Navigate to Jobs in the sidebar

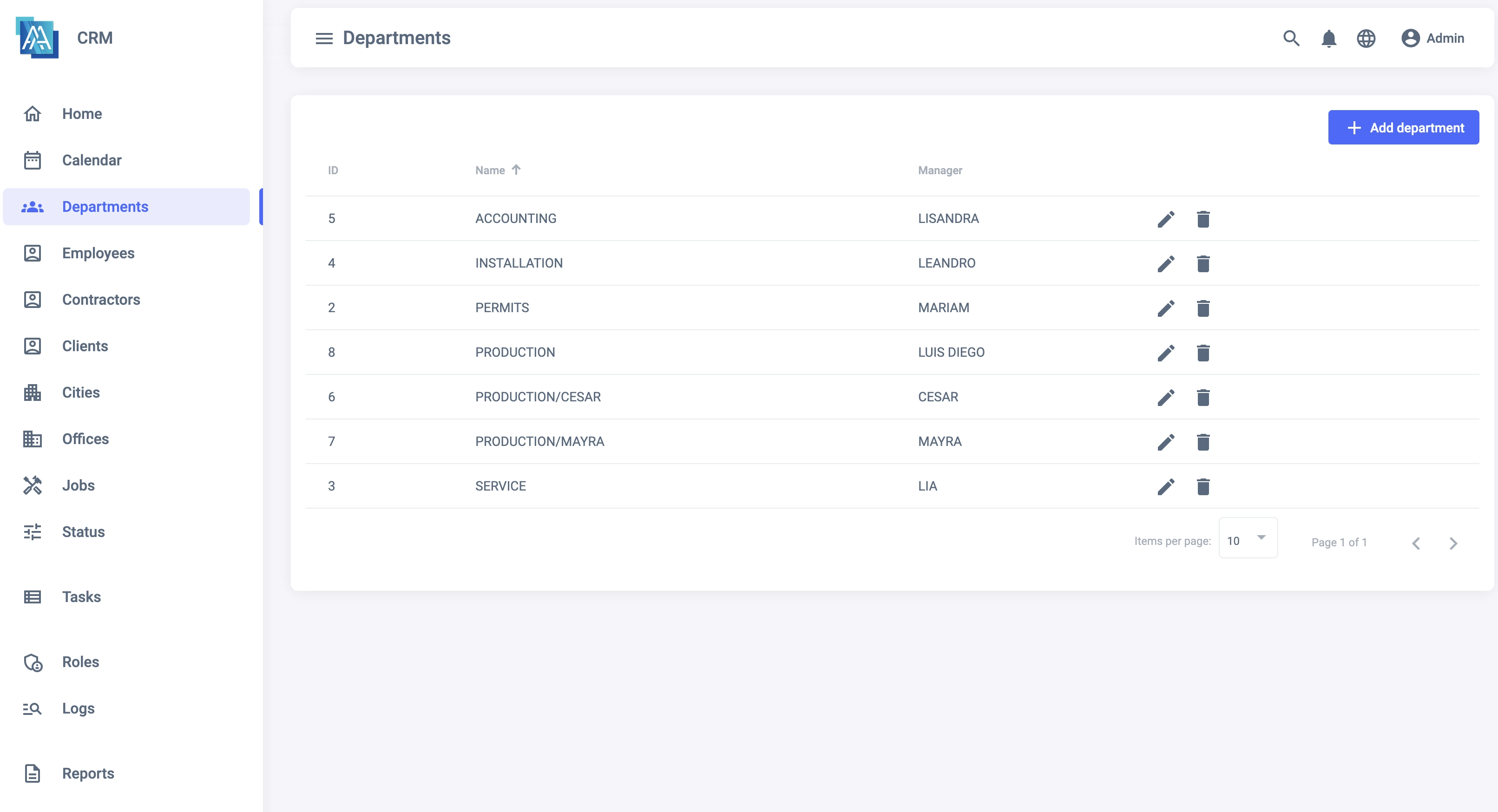[78, 485]
